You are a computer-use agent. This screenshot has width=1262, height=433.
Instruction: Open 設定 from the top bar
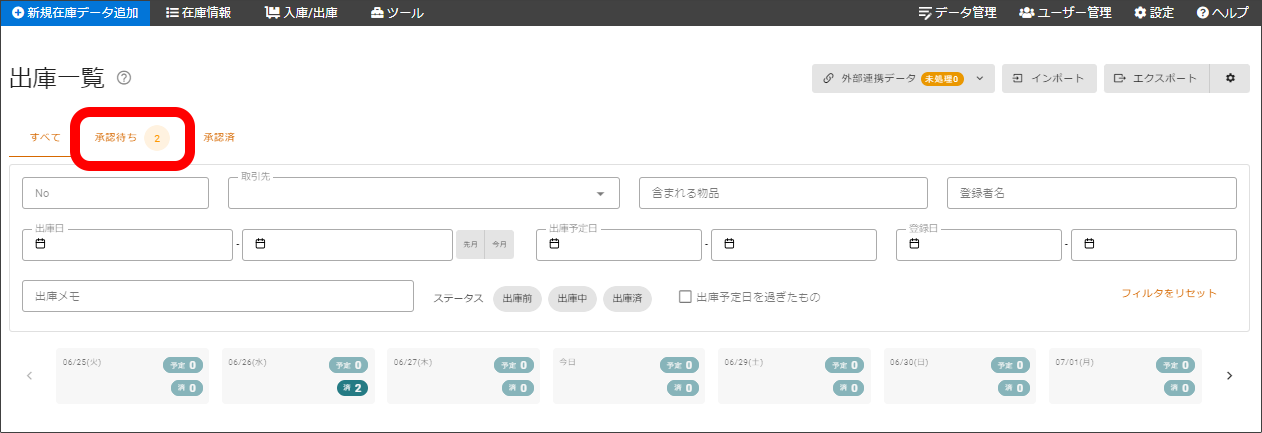(1154, 13)
